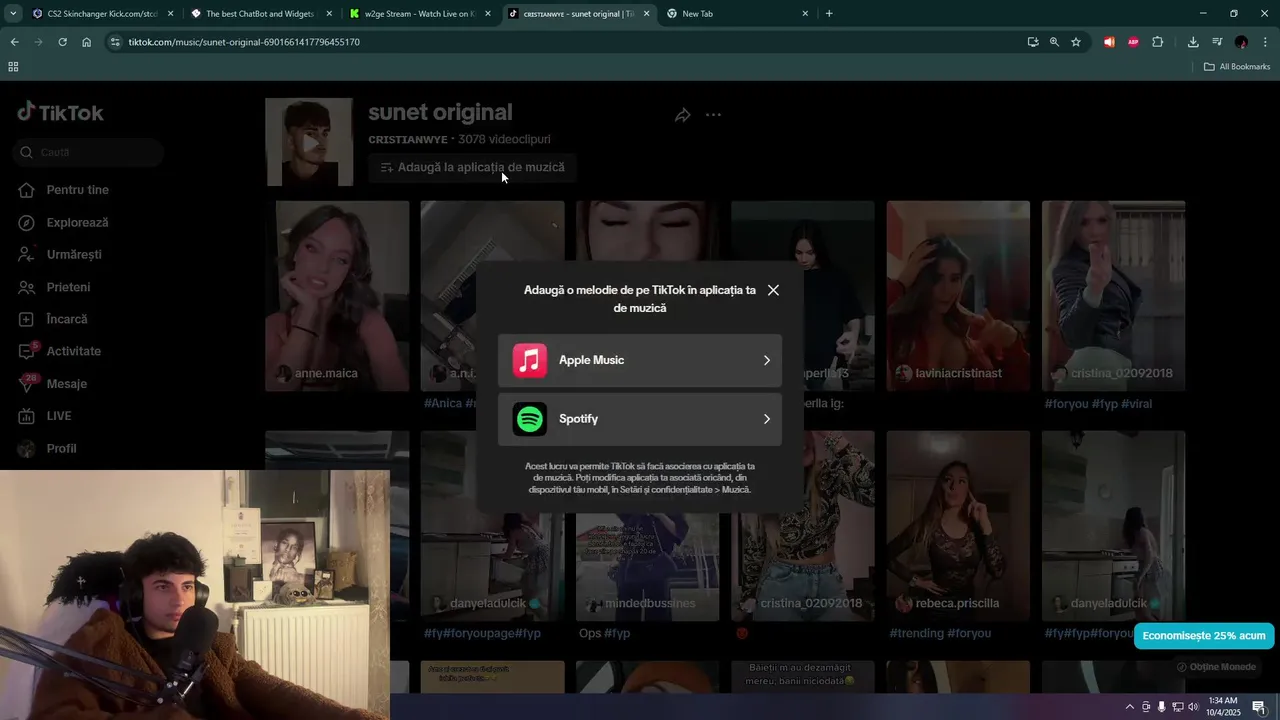Screen dimensions: 1280x720
Task: Open rebeca.priscilla video thumbnail
Action: [x=958, y=526]
